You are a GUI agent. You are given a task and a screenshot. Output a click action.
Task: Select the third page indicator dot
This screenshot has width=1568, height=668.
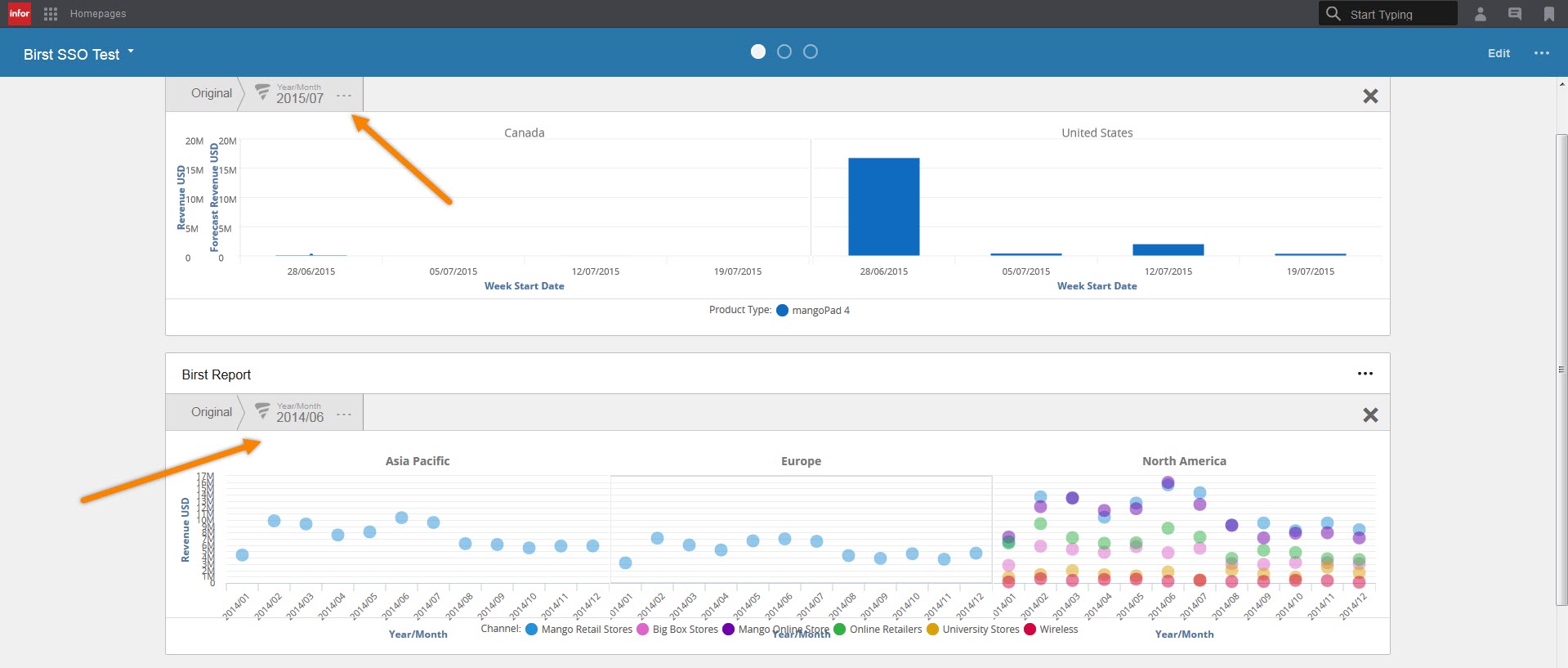(x=811, y=52)
